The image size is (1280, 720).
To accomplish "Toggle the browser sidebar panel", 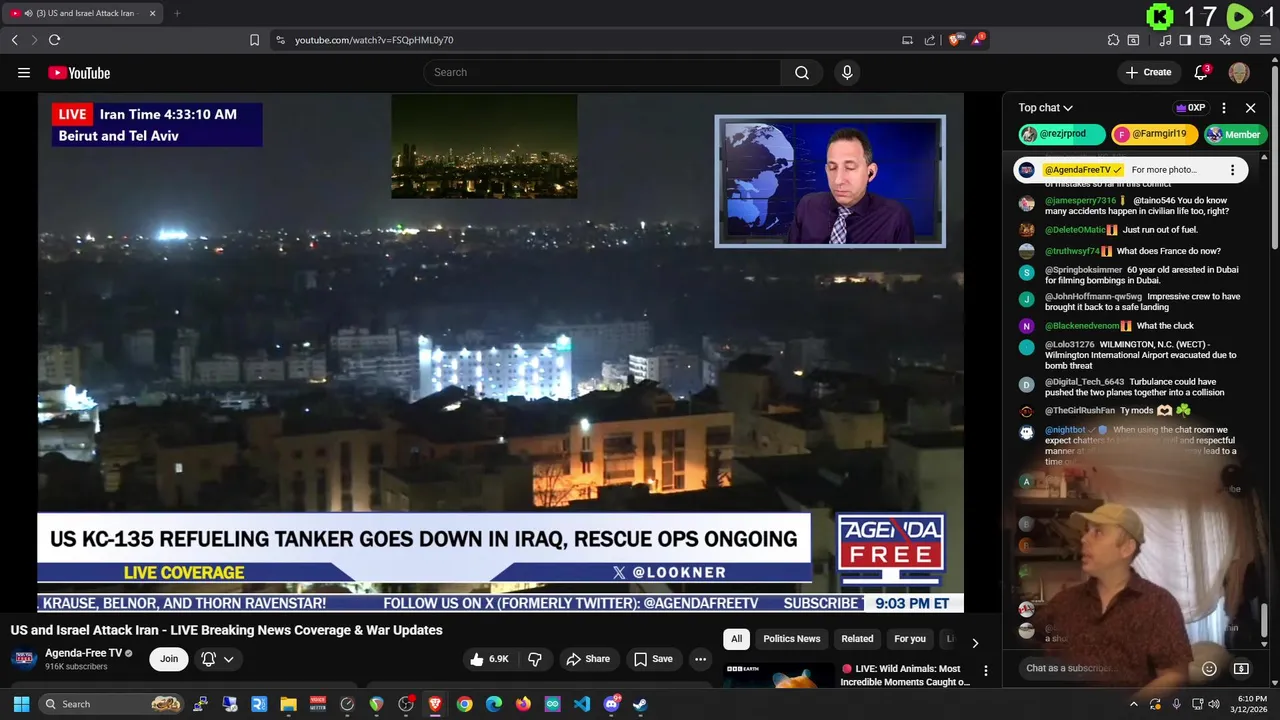I will pos(1185,40).
